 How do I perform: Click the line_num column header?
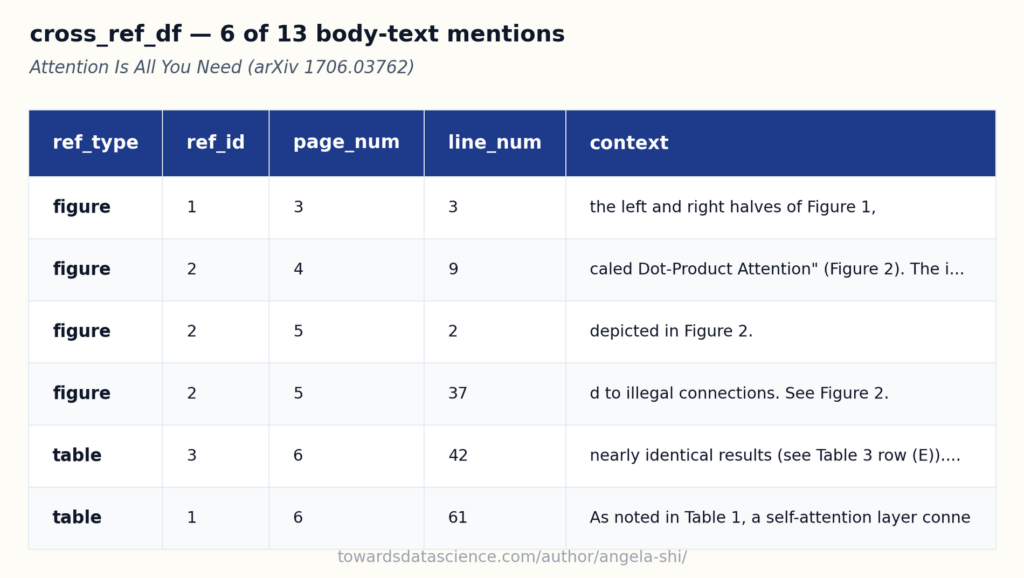pyautogui.click(x=494, y=143)
